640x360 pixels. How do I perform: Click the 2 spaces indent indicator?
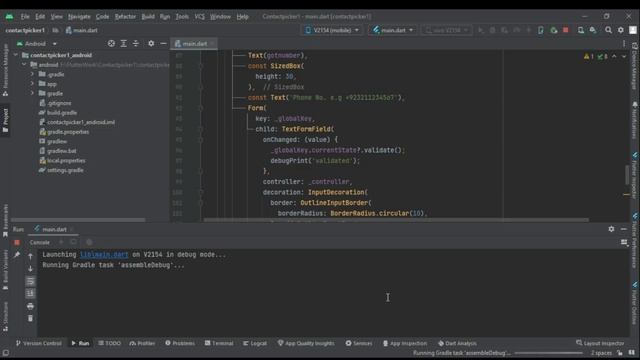point(601,353)
